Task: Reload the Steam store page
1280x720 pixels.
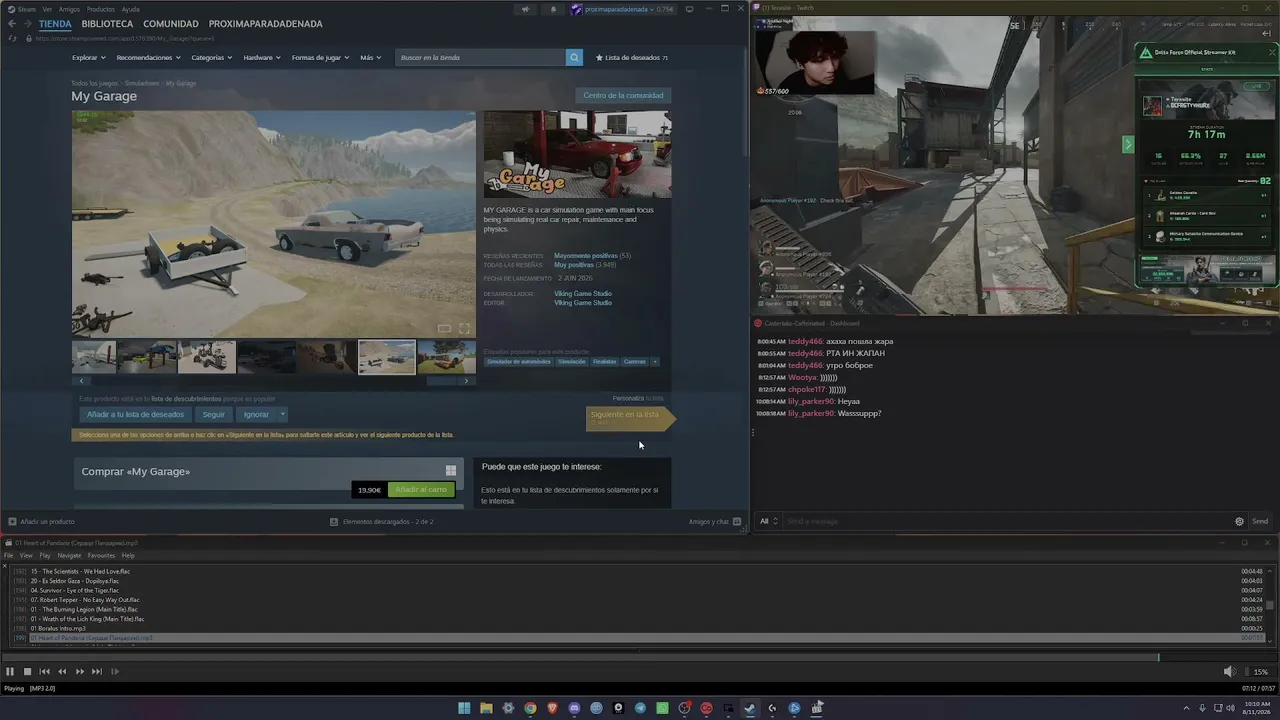Action: click(x=12, y=38)
